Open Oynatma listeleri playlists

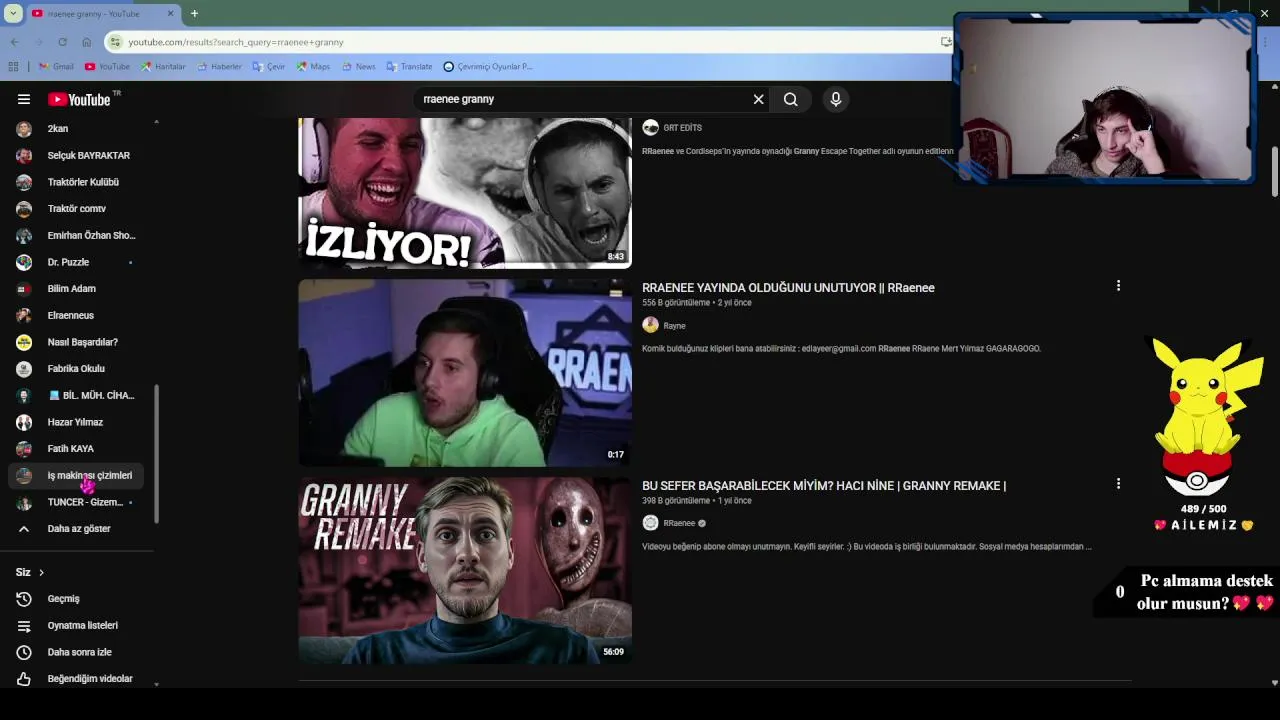point(76,625)
